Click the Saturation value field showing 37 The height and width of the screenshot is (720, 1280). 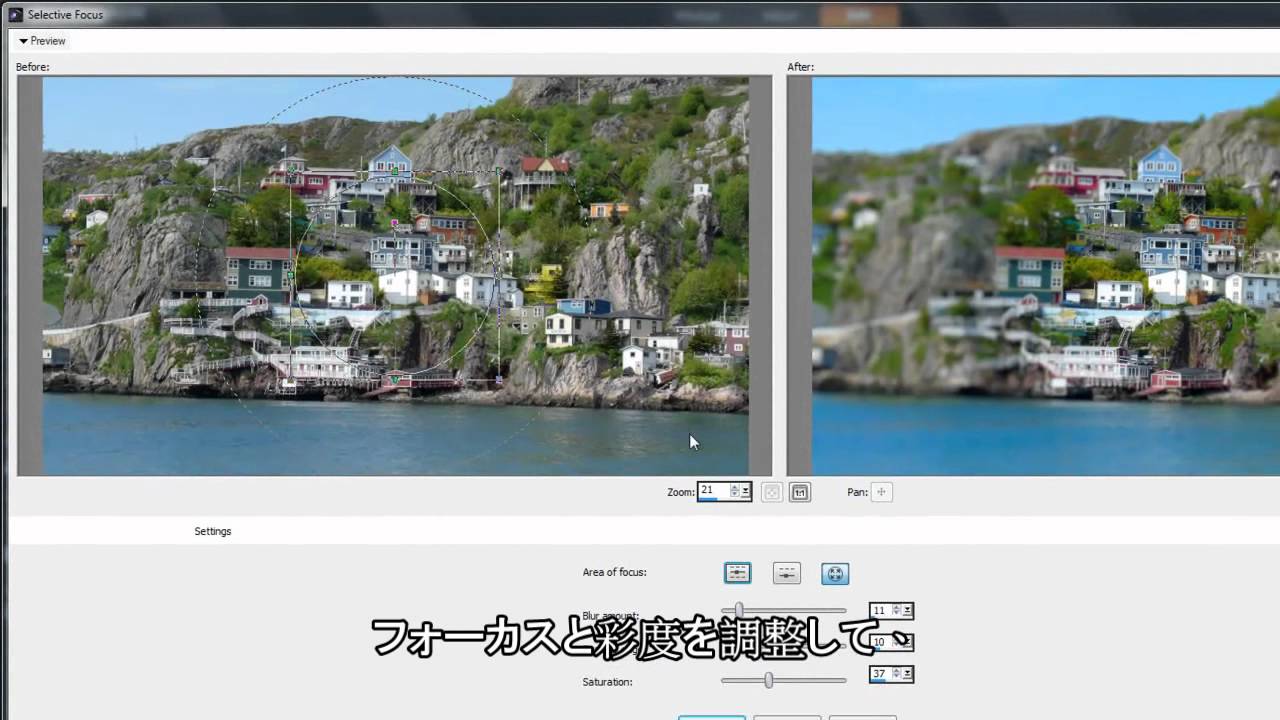[881, 674]
